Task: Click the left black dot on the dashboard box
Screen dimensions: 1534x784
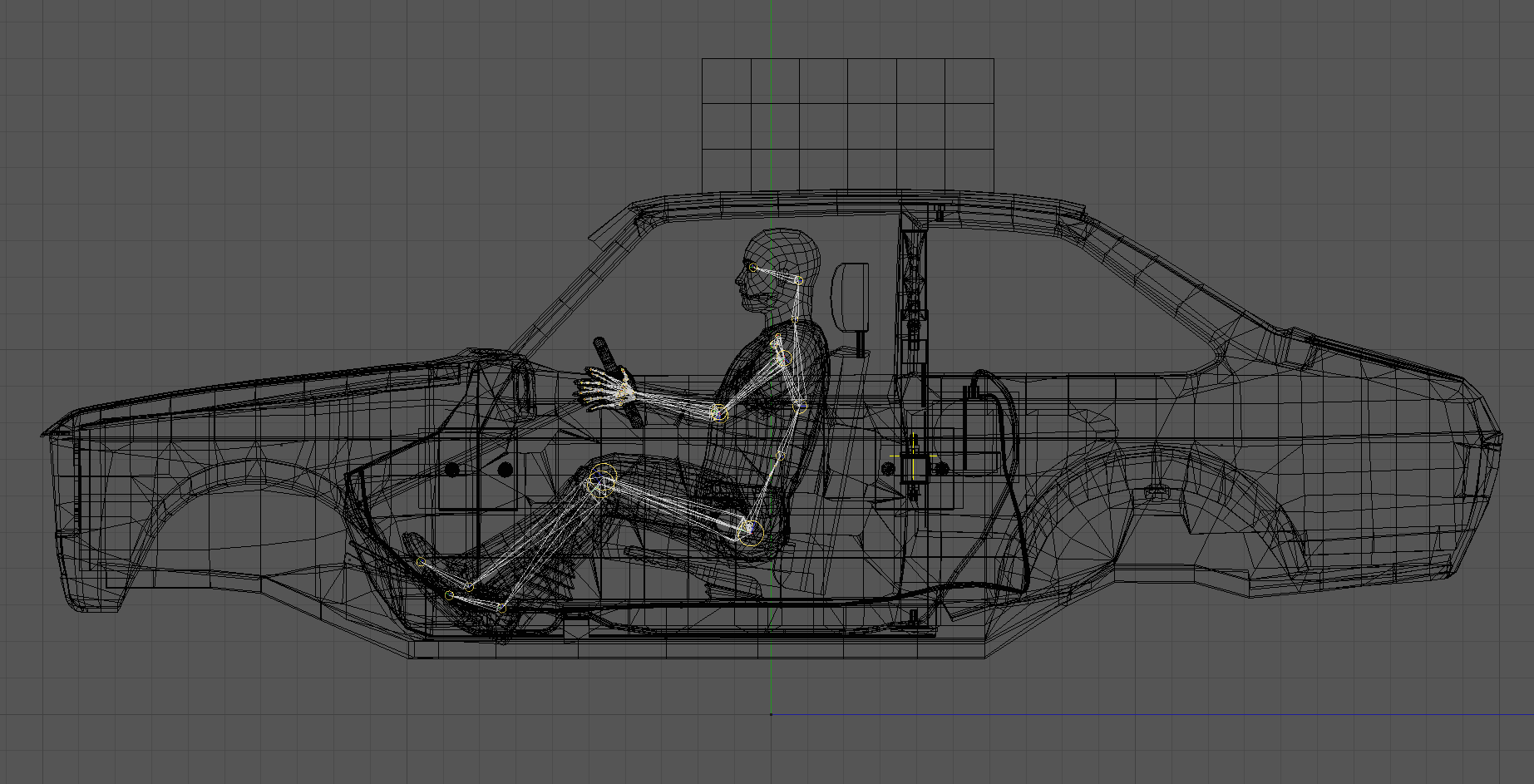Action: point(452,470)
